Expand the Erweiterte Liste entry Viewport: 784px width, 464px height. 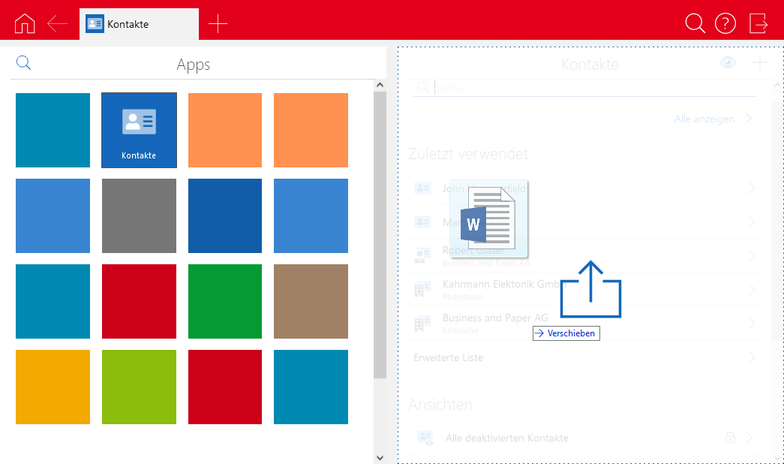click(750, 357)
